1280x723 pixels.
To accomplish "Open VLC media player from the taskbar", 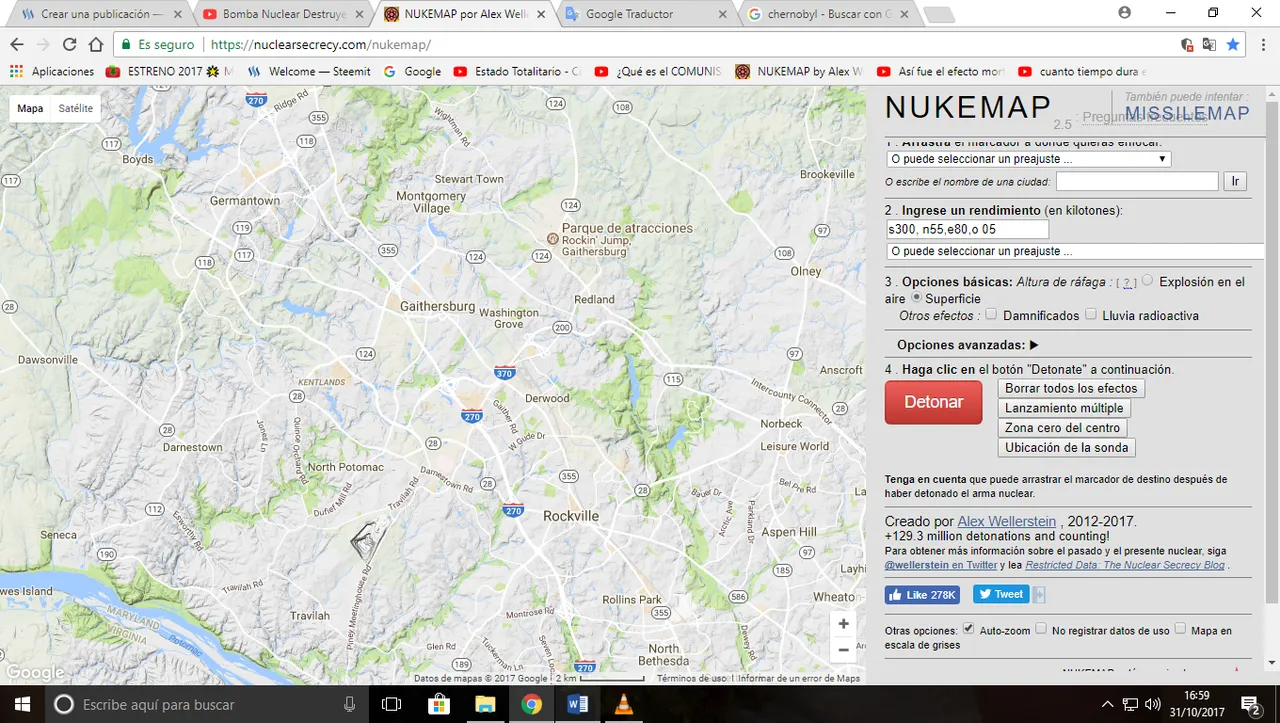I will 623,704.
